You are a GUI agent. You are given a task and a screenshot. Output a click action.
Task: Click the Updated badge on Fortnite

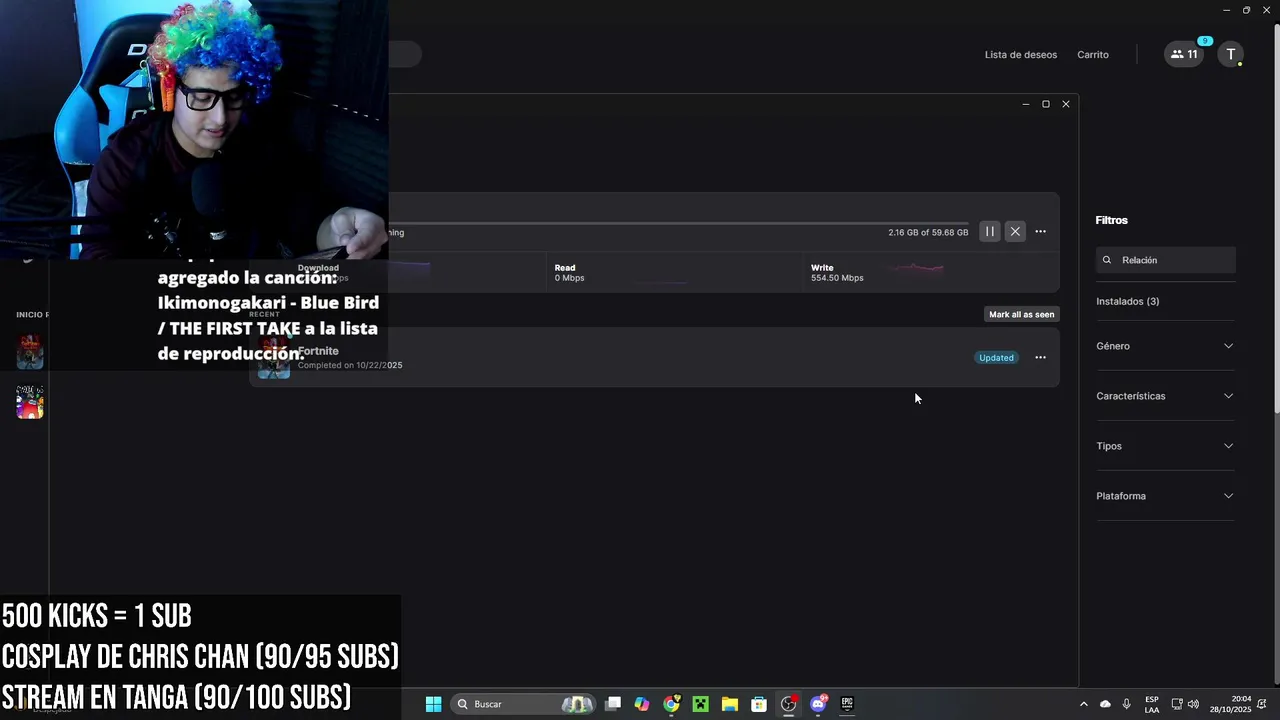996,357
